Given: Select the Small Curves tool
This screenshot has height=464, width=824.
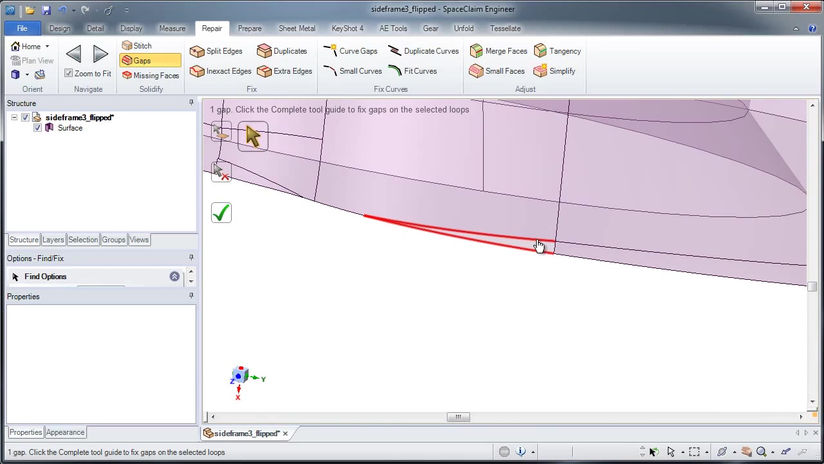Looking at the screenshot, I should tap(353, 71).
